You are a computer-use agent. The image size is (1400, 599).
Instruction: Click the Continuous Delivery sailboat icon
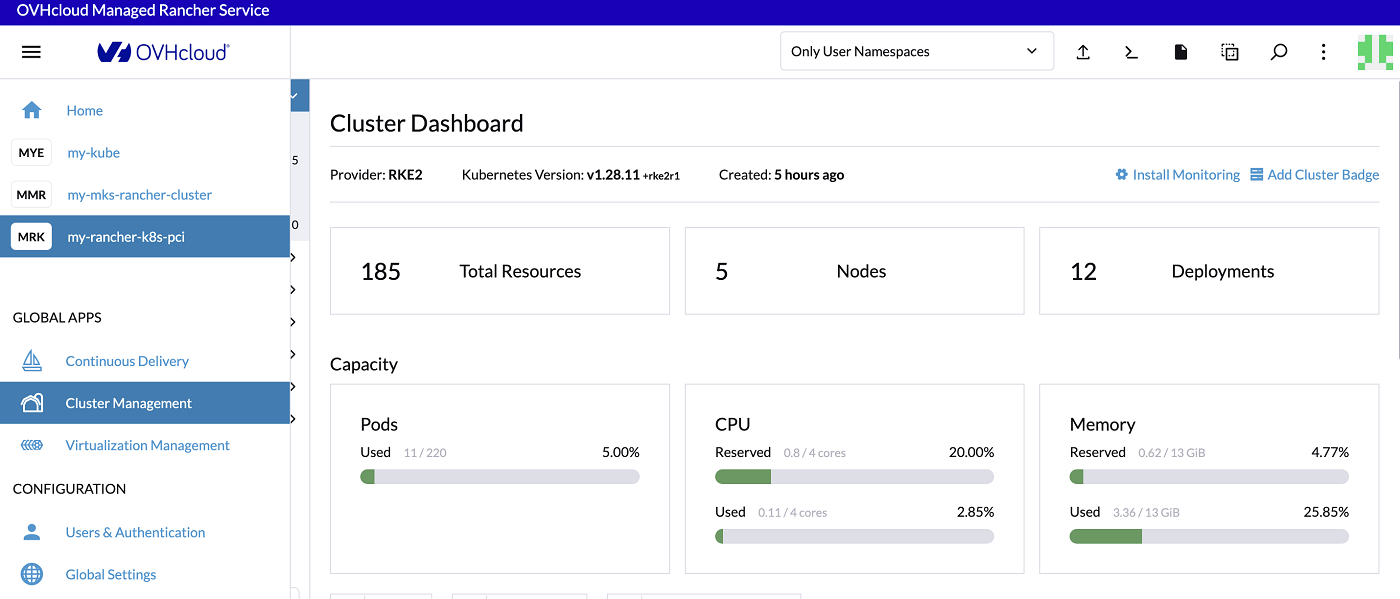pyautogui.click(x=31, y=360)
